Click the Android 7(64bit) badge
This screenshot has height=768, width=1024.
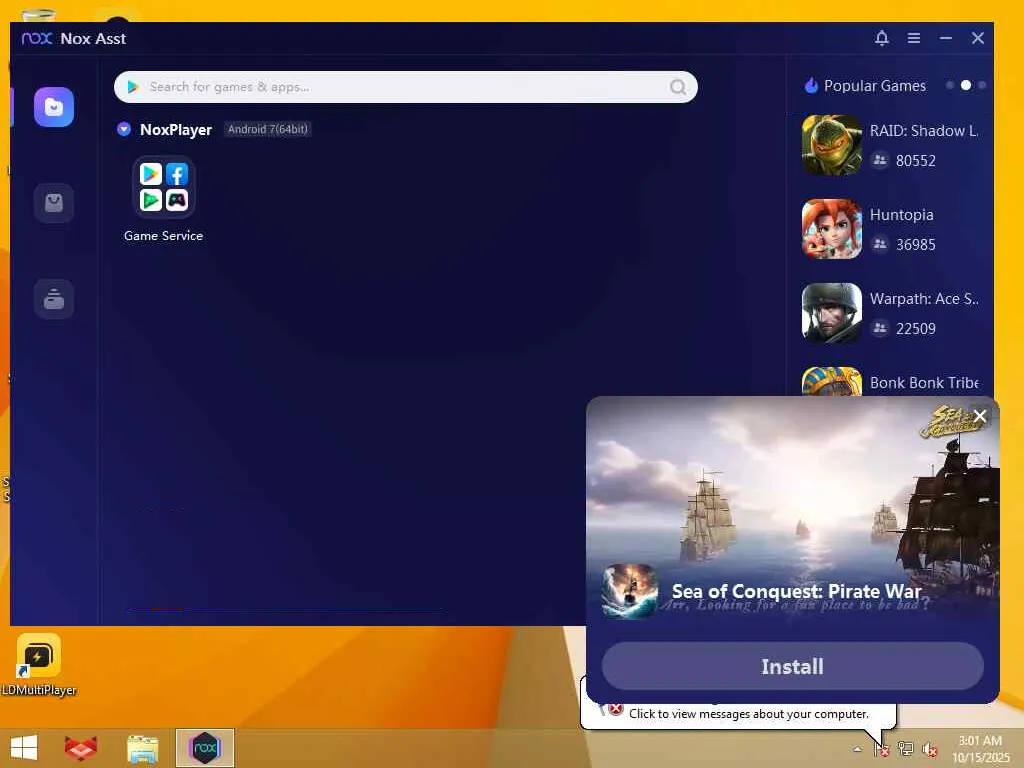coord(267,129)
